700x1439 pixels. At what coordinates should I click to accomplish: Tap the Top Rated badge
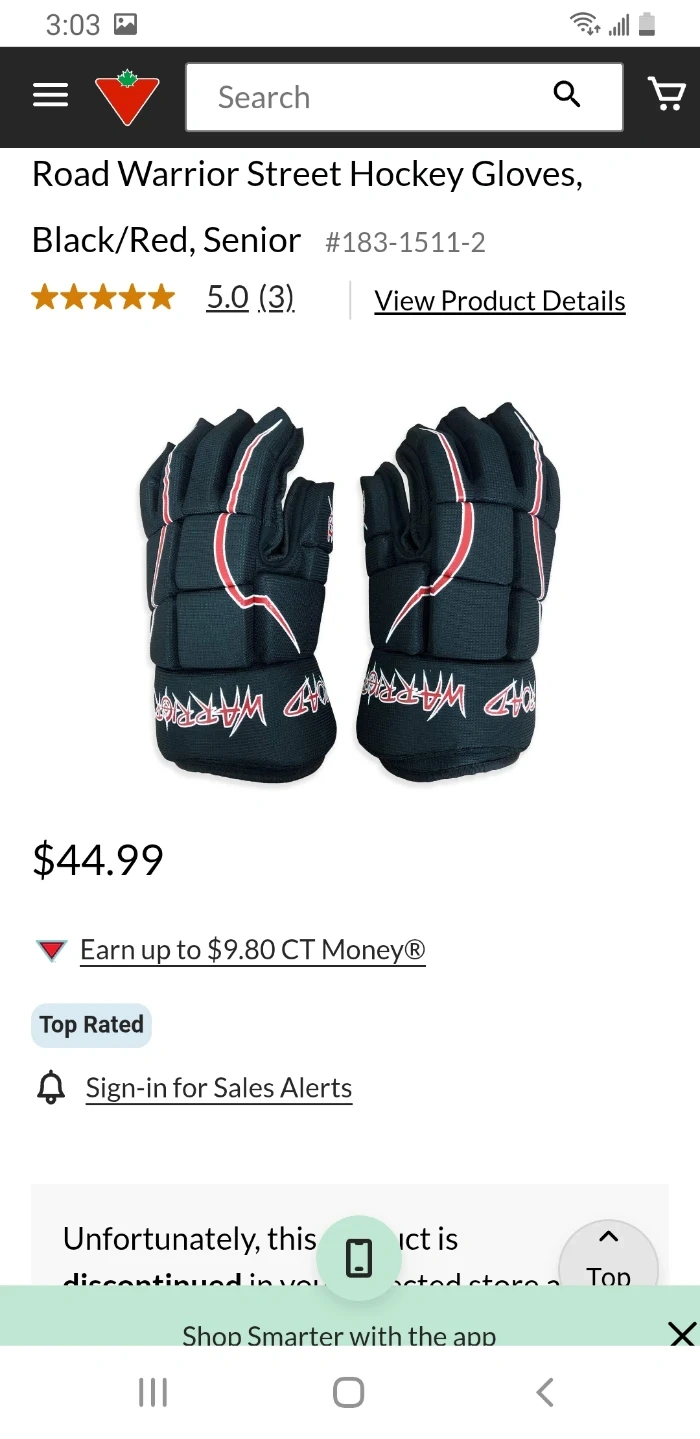(x=91, y=1025)
